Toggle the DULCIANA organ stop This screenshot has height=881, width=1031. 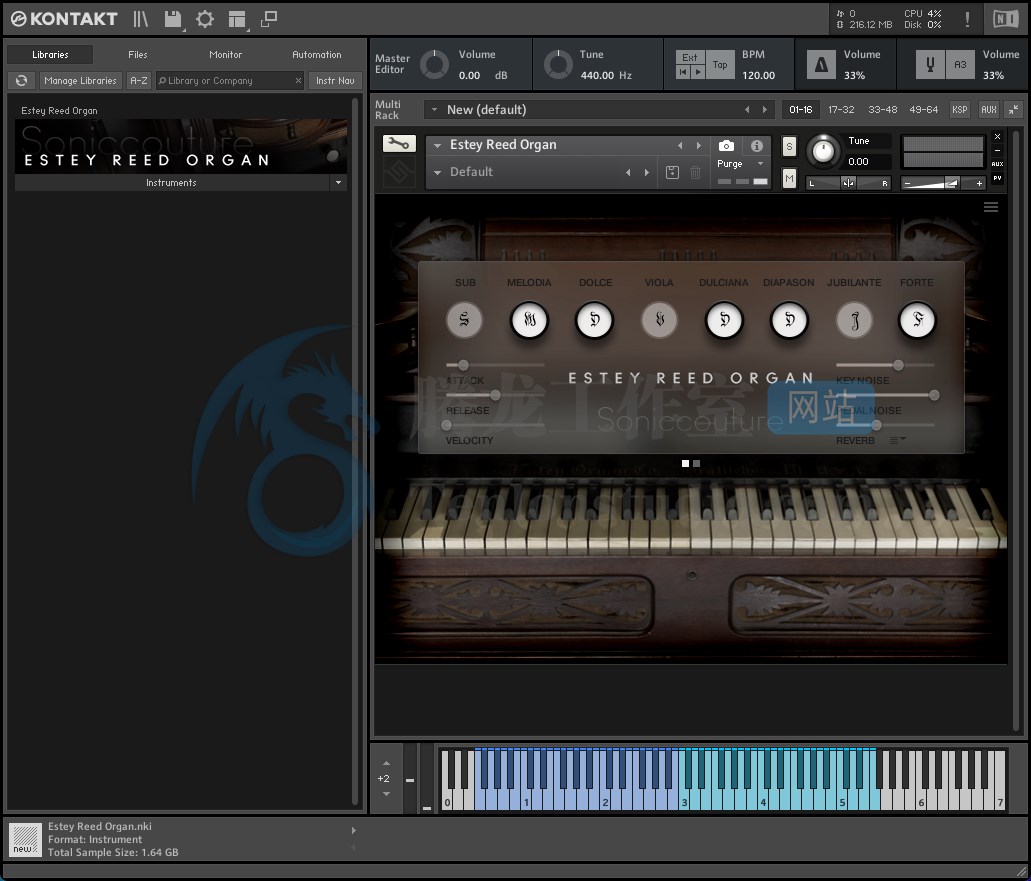click(x=724, y=320)
